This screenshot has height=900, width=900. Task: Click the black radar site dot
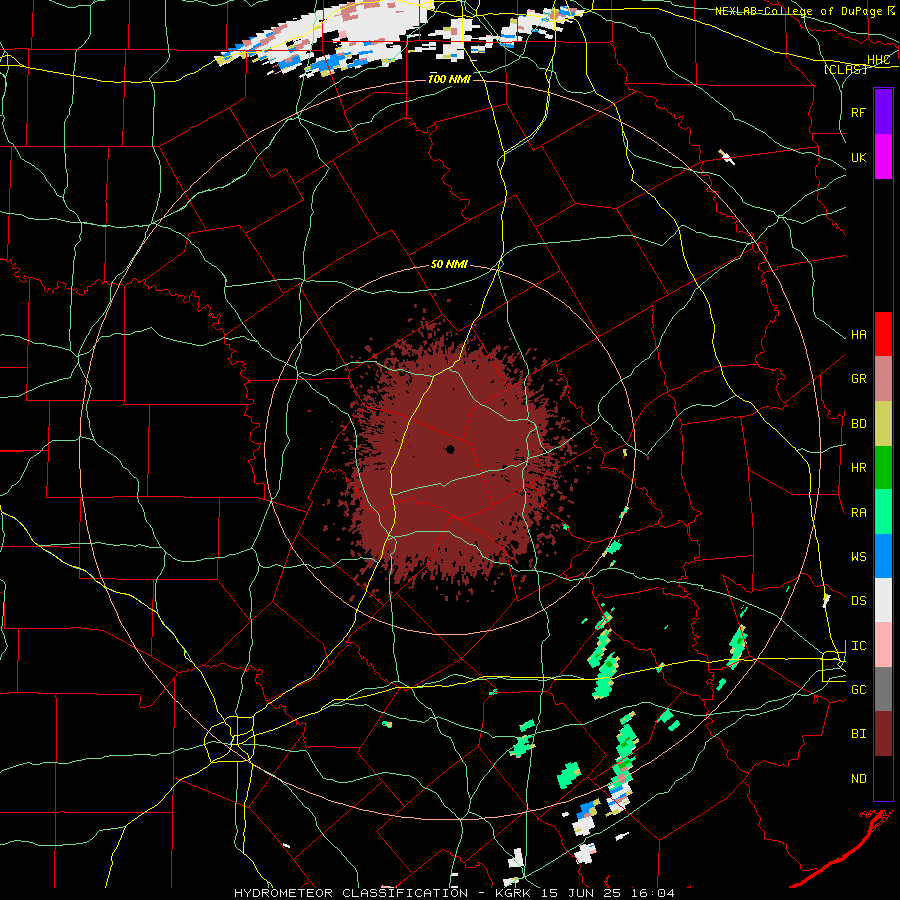(450, 449)
